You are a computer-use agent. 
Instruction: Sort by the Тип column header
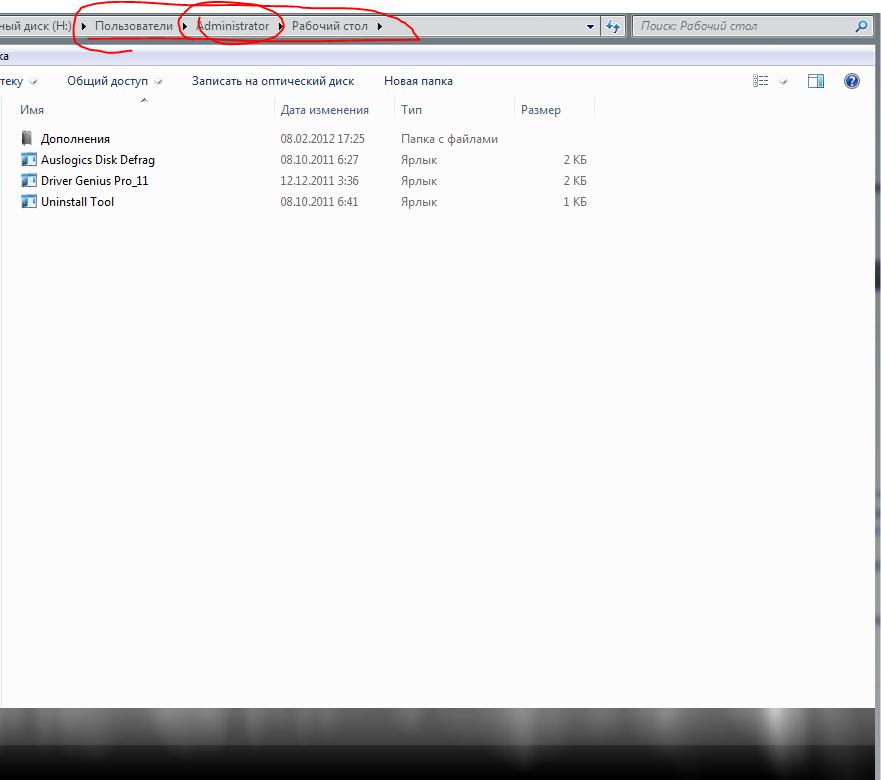[x=411, y=110]
